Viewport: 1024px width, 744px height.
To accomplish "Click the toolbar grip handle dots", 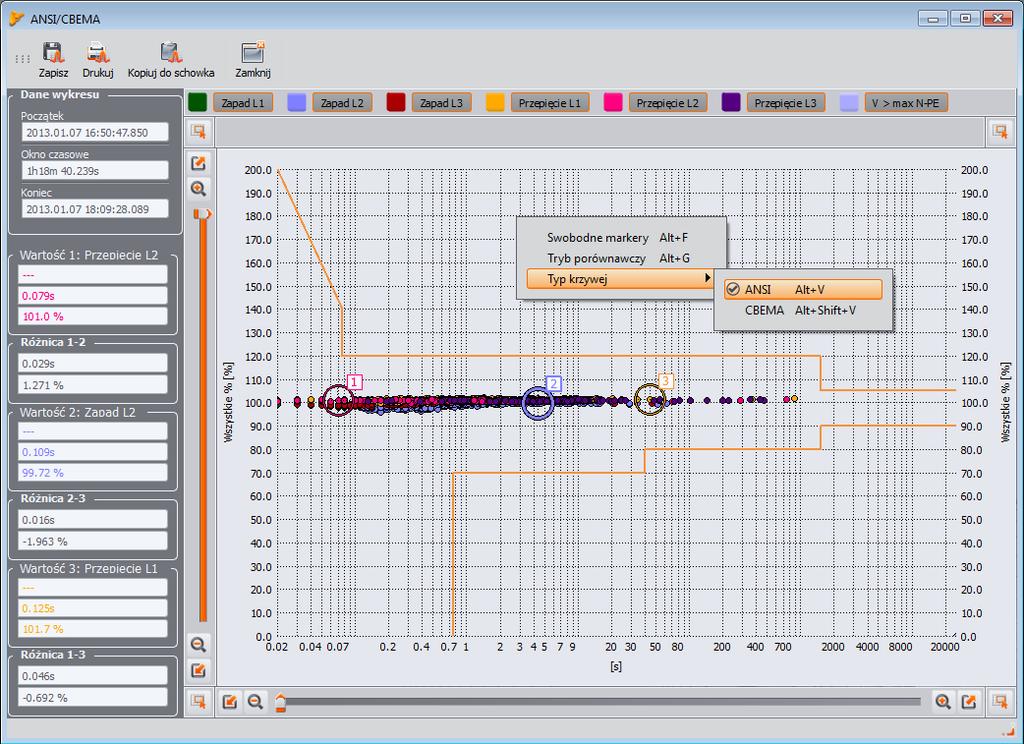I will pyautogui.click(x=22, y=58).
